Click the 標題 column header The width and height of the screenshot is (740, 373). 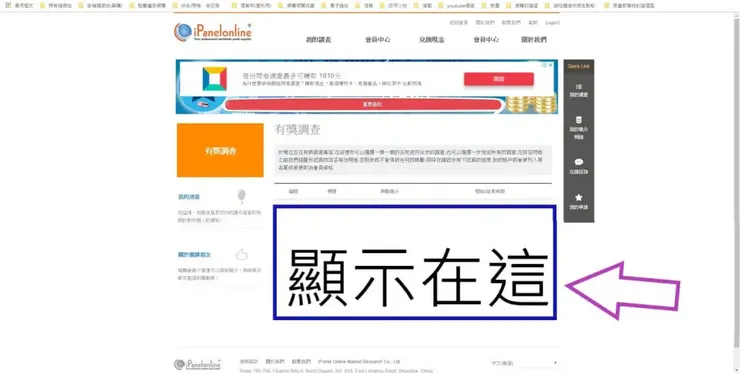pyautogui.click(x=331, y=191)
